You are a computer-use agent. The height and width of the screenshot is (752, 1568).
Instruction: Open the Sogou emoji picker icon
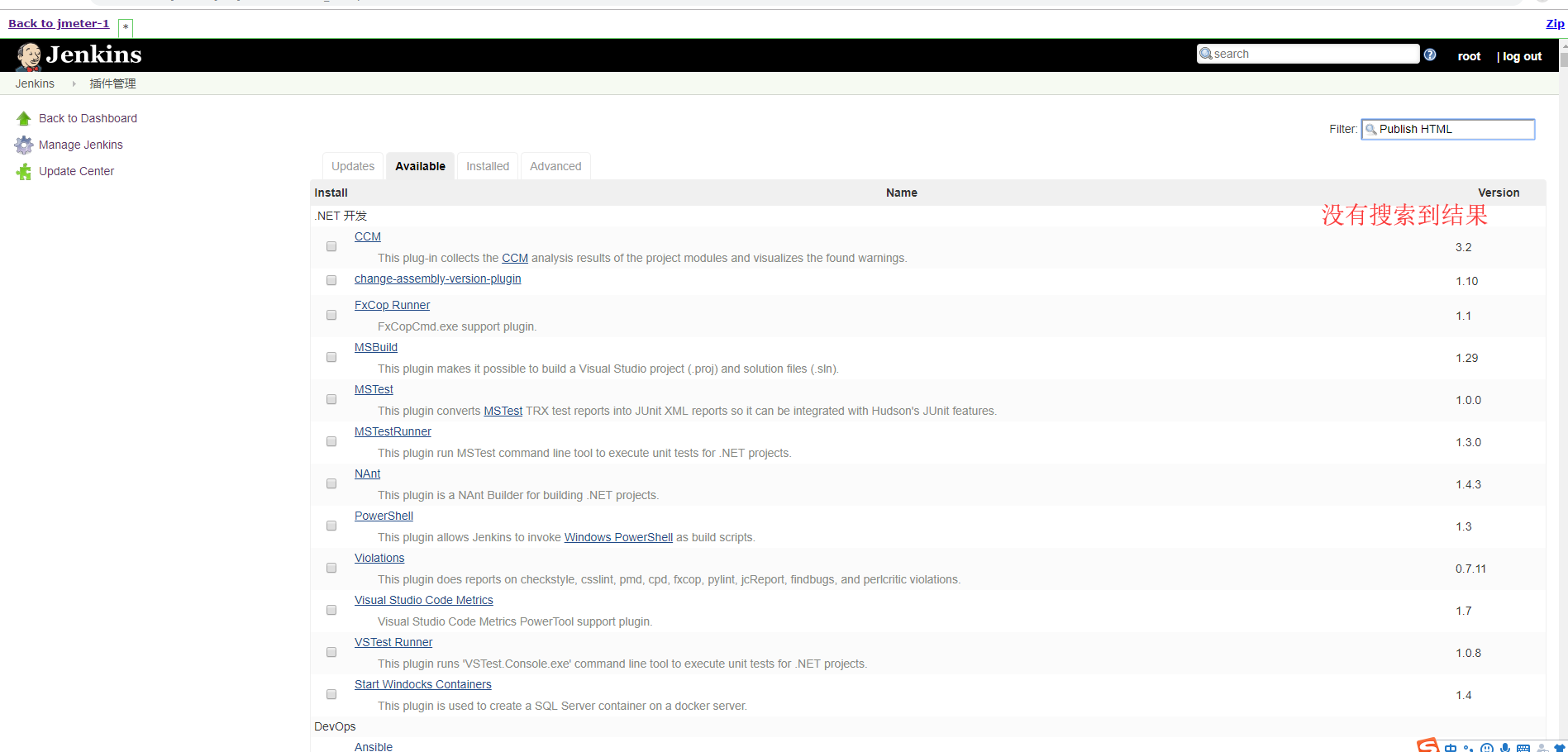coord(1487,746)
